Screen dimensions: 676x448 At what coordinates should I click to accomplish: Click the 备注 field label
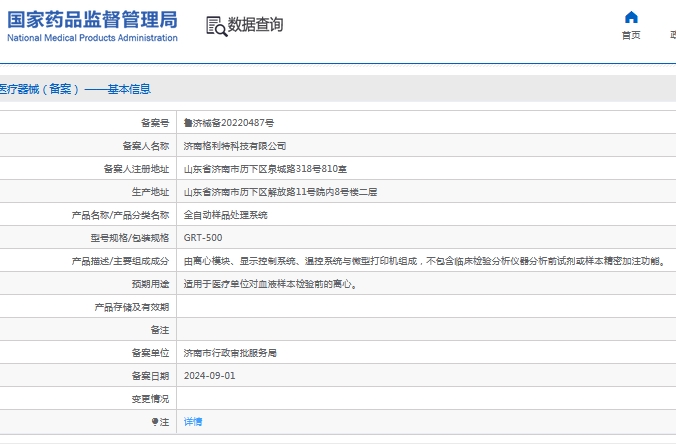pos(160,330)
